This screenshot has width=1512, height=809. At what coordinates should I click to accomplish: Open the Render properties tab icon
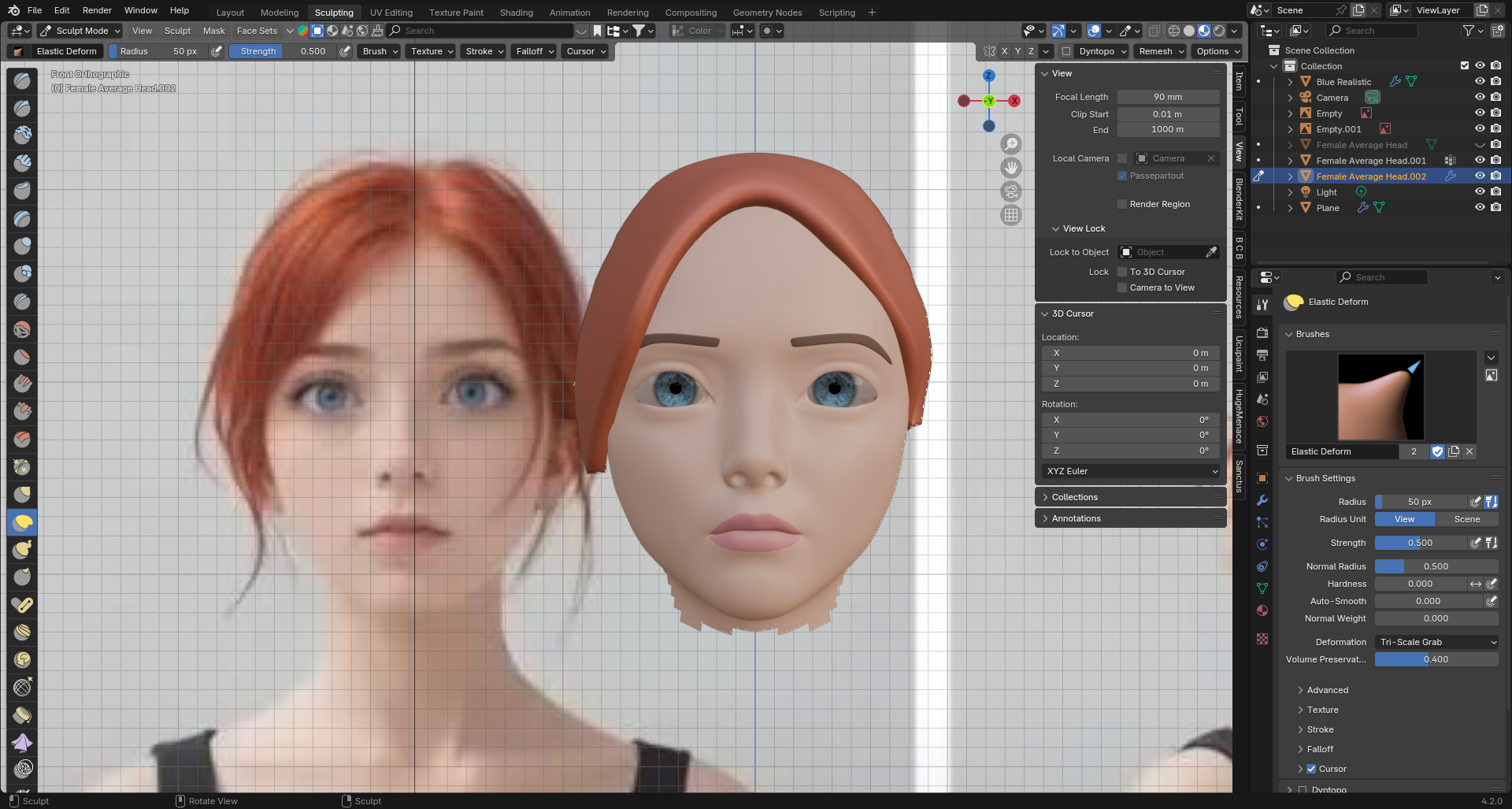[x=1262, y=333]
